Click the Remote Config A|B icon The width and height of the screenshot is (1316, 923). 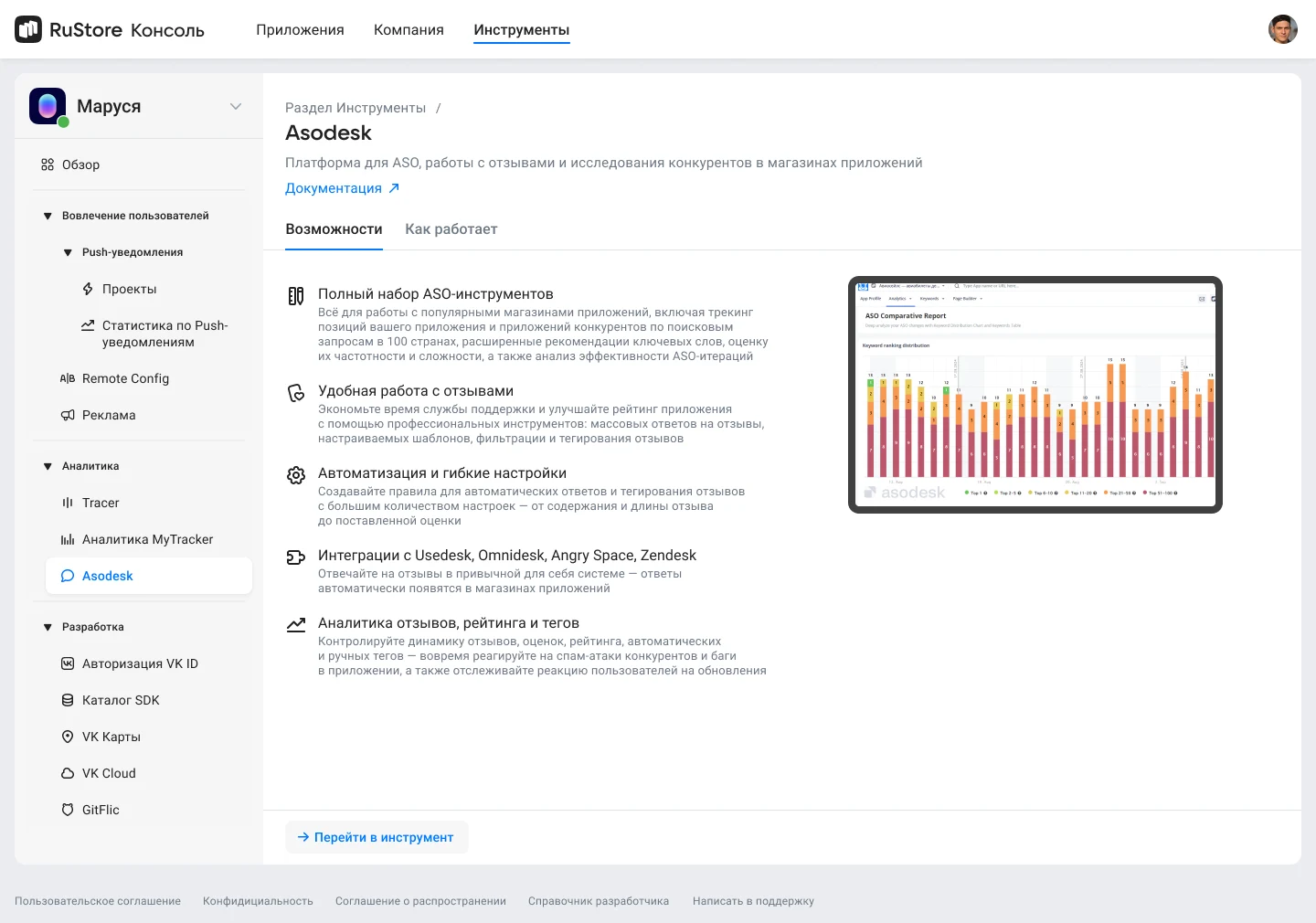click(68, 378)
